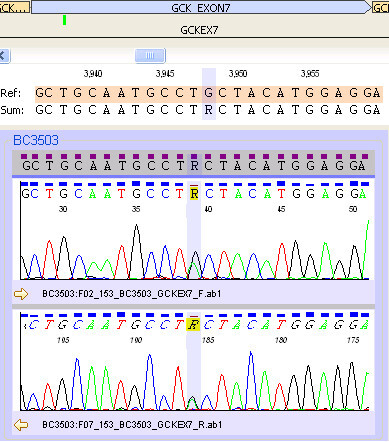This screenshot has height=442, width=389.
Task: Select file name BC3503:F07_153_BC3503_GCKEX7_R.ab1
Action: [x=132, y=425]
